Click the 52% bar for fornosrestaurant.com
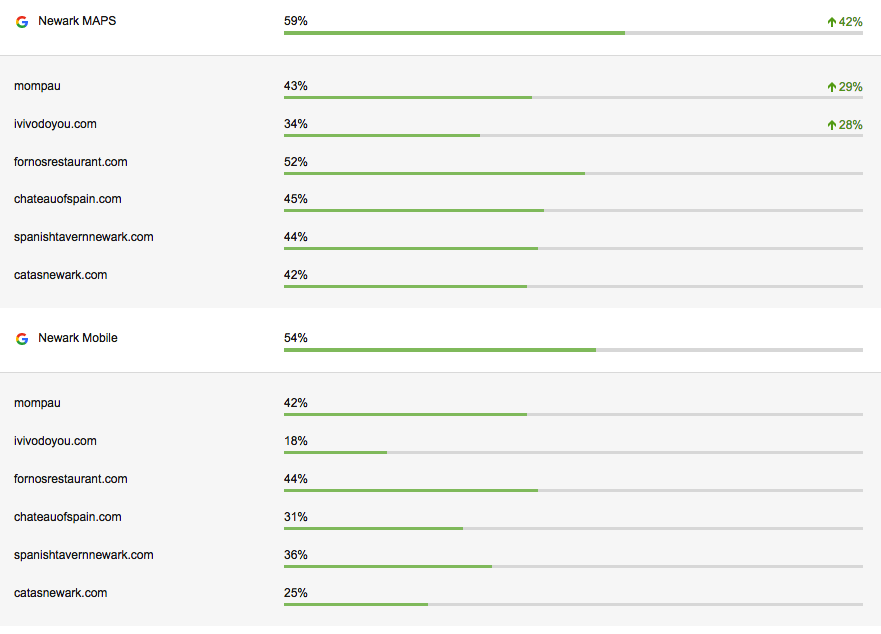Image resolution: width=881 pixels, height=634 pixels. [x=573, y=174]
